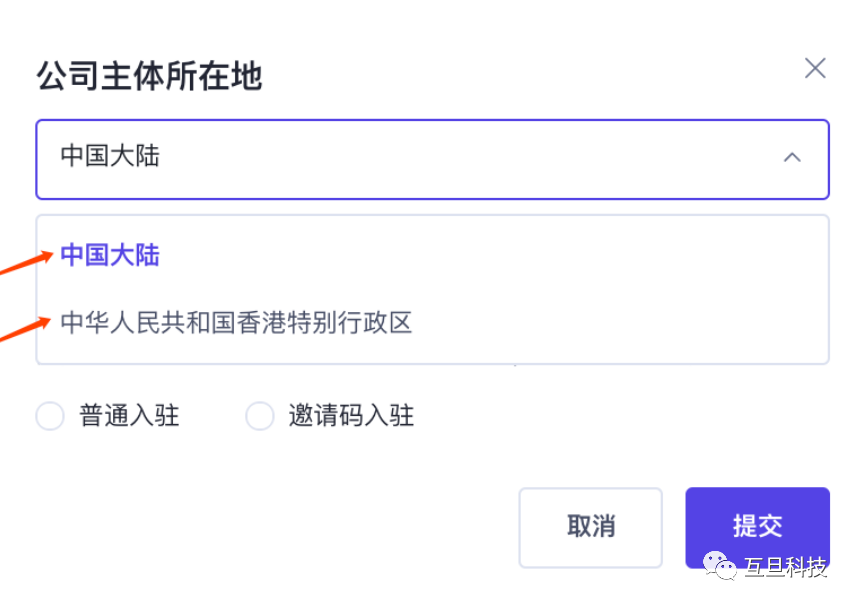Click the WeChat logo watermark icon

tap(719, 566)
